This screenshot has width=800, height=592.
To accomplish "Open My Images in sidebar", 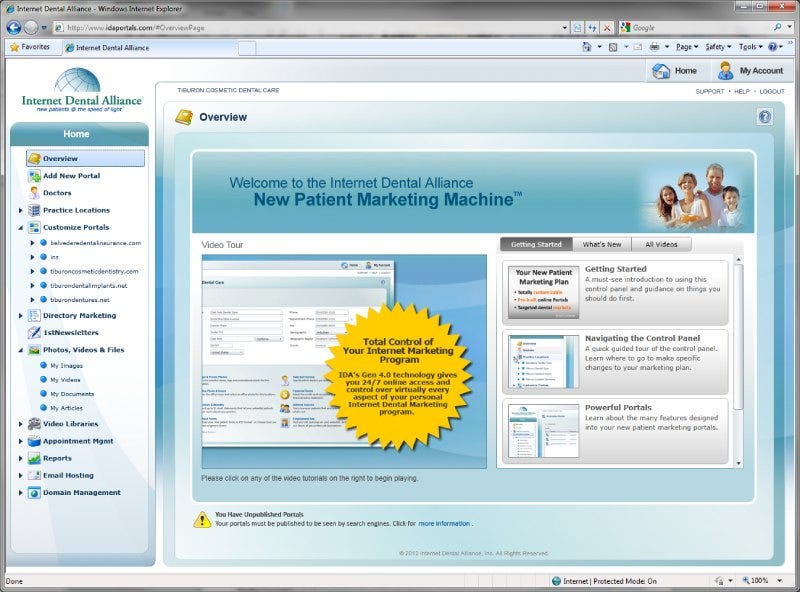I will [x=66, y=365].
